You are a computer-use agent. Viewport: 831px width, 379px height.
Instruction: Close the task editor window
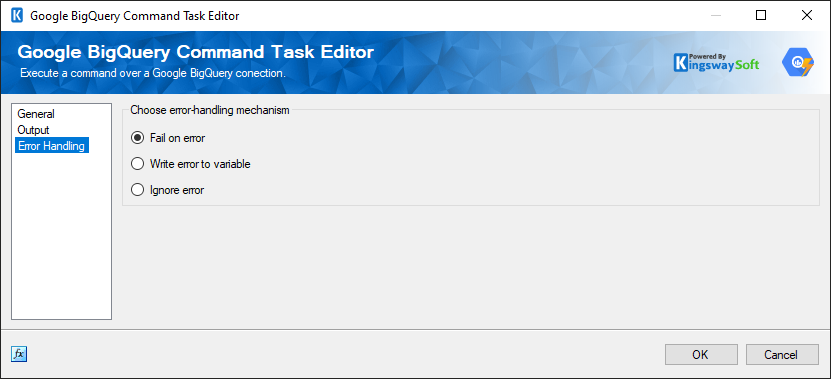pos(807,15)
